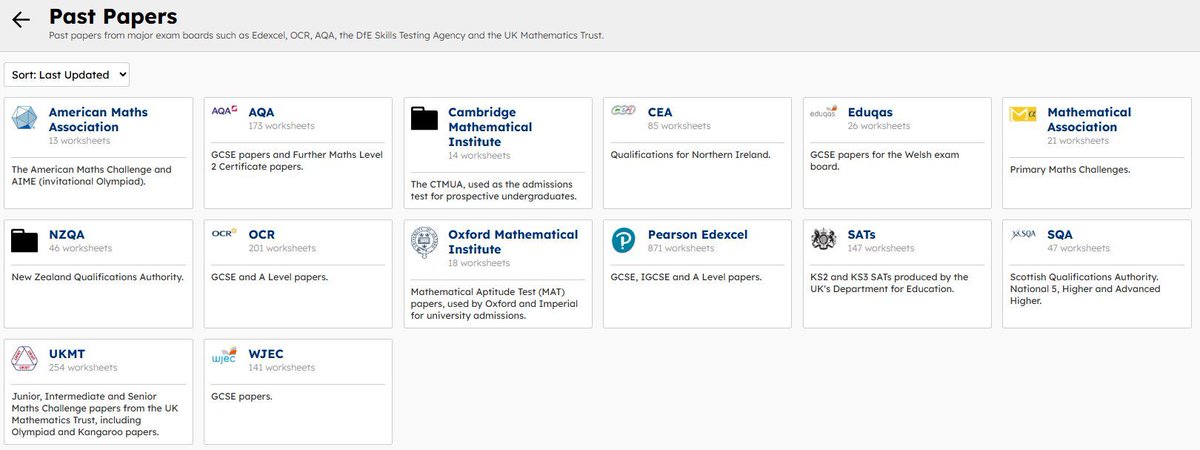Click 'KS2 and KS3 SATs produced' description
1200x450 pixels.
click(889, 283)
